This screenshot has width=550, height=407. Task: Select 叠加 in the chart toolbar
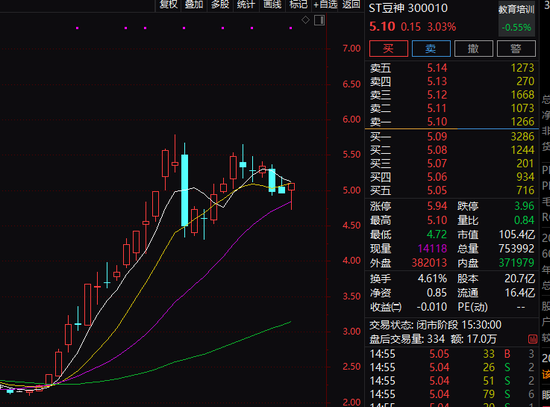click(194, 5)
